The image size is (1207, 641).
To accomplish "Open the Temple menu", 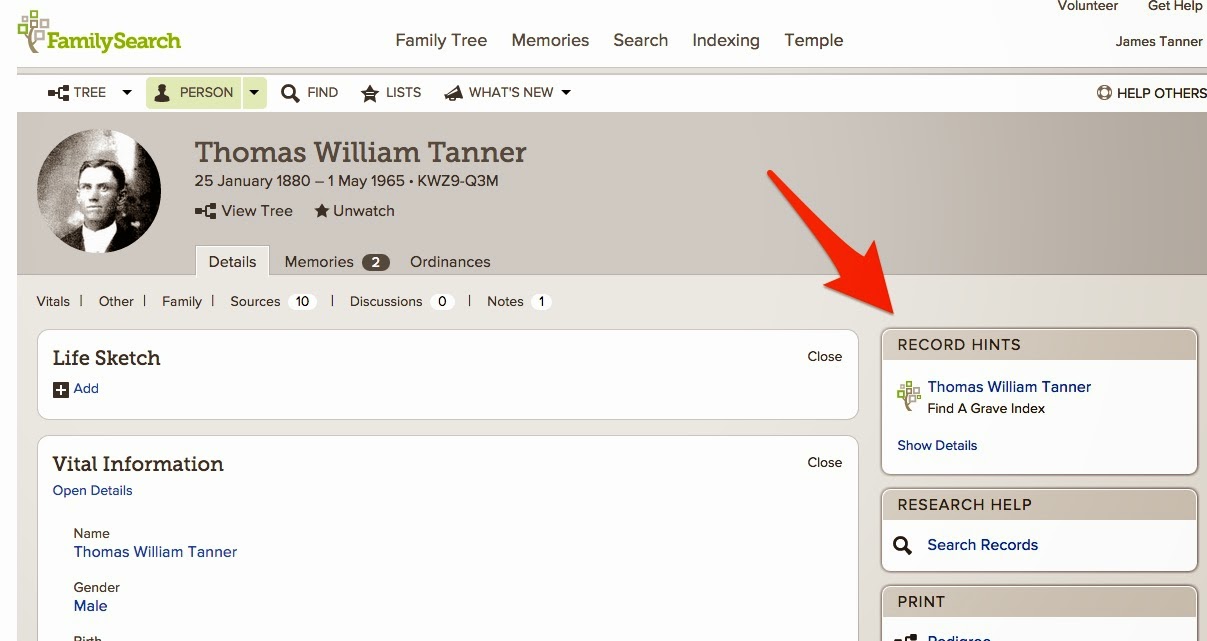I will click(814, 41).
